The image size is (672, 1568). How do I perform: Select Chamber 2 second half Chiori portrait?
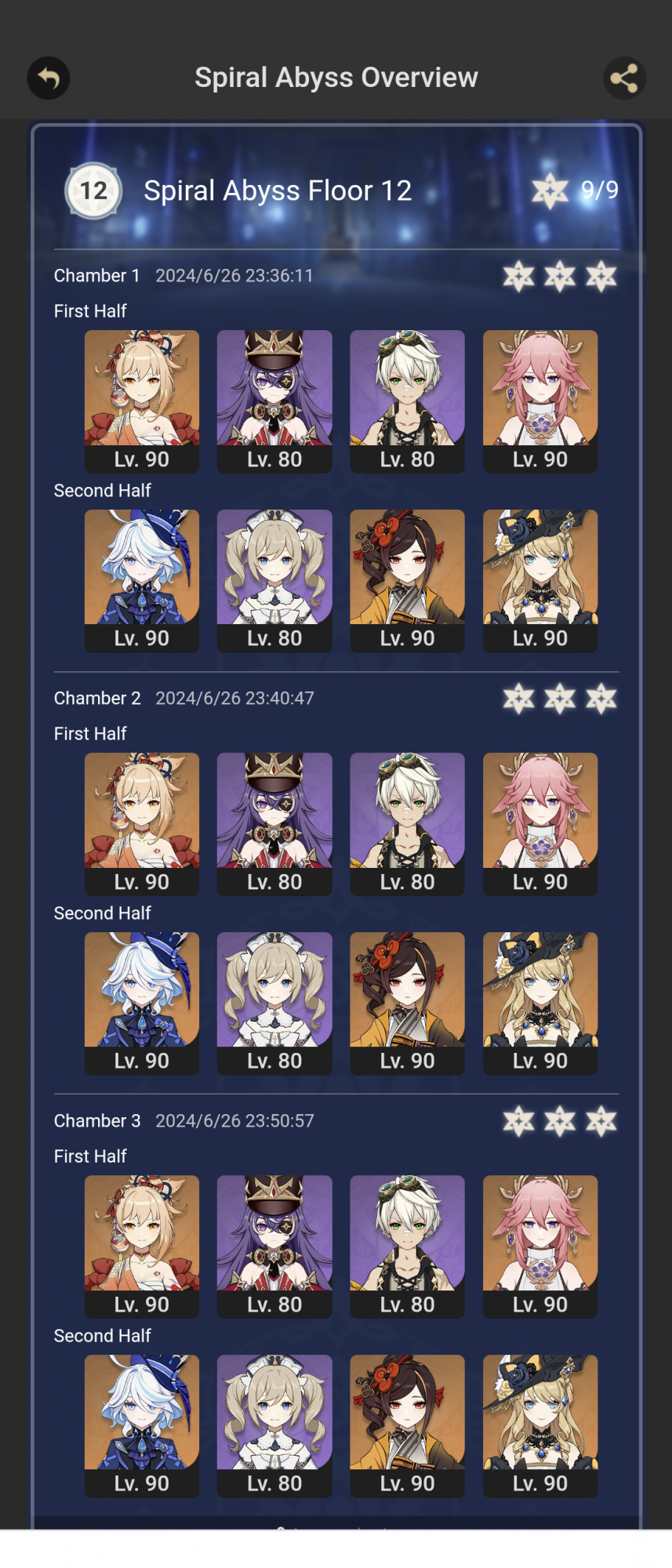pyautogui.click(x=408, y=1004)
